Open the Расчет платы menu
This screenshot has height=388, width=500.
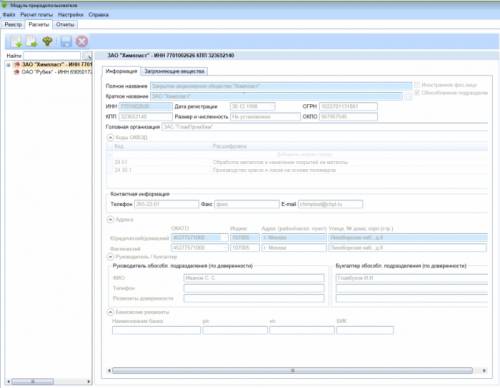(x=37, y=15)
